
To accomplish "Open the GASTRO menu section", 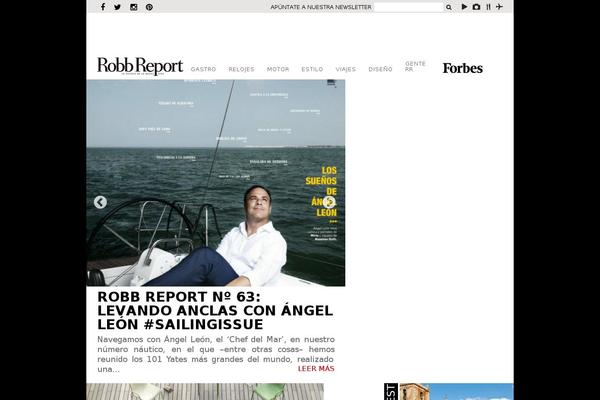I will pos(204,69).
